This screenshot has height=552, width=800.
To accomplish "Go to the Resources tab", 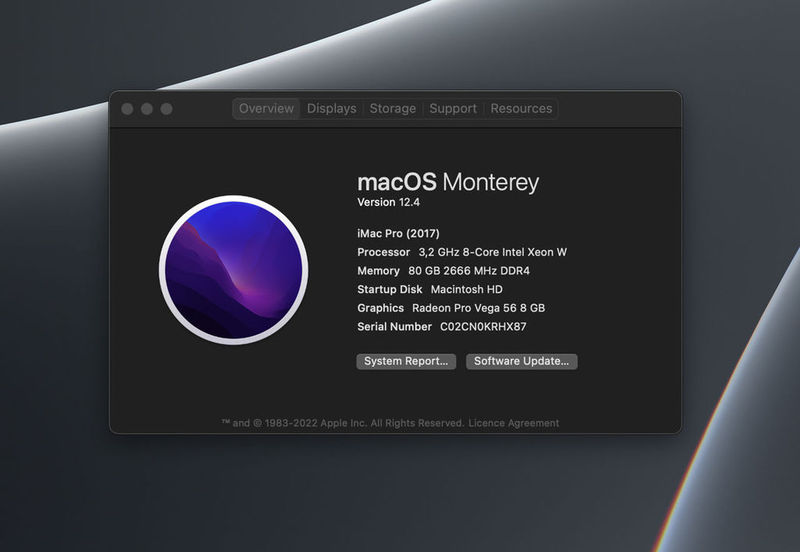I will (x=521, y=109).
